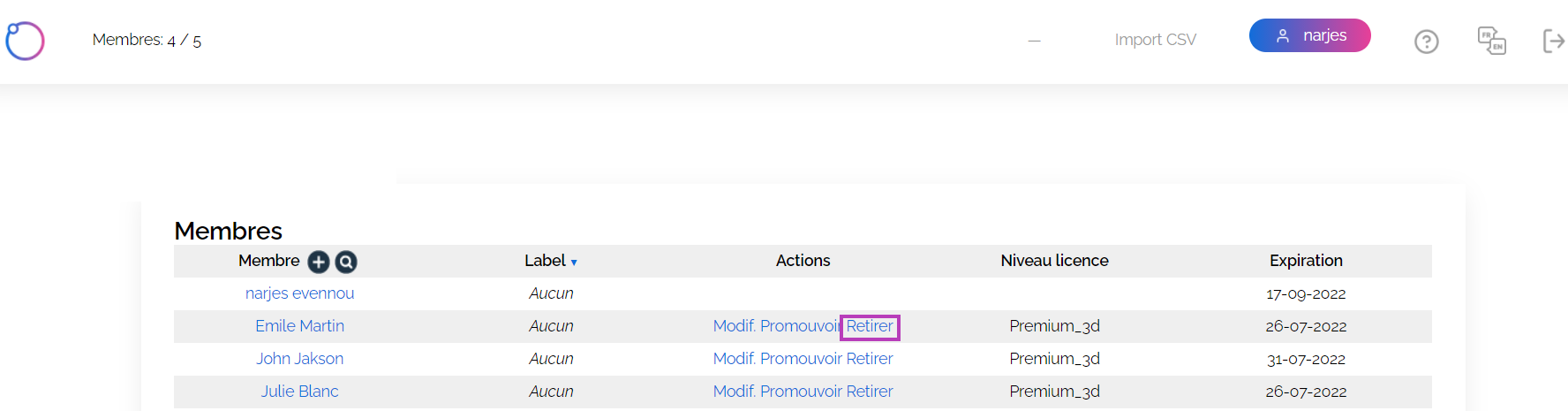Image resolution: width=1568 pixels, height=411 pixels.
Task: Open Julie Blanc member profile
Action: [x=300, y=392]
